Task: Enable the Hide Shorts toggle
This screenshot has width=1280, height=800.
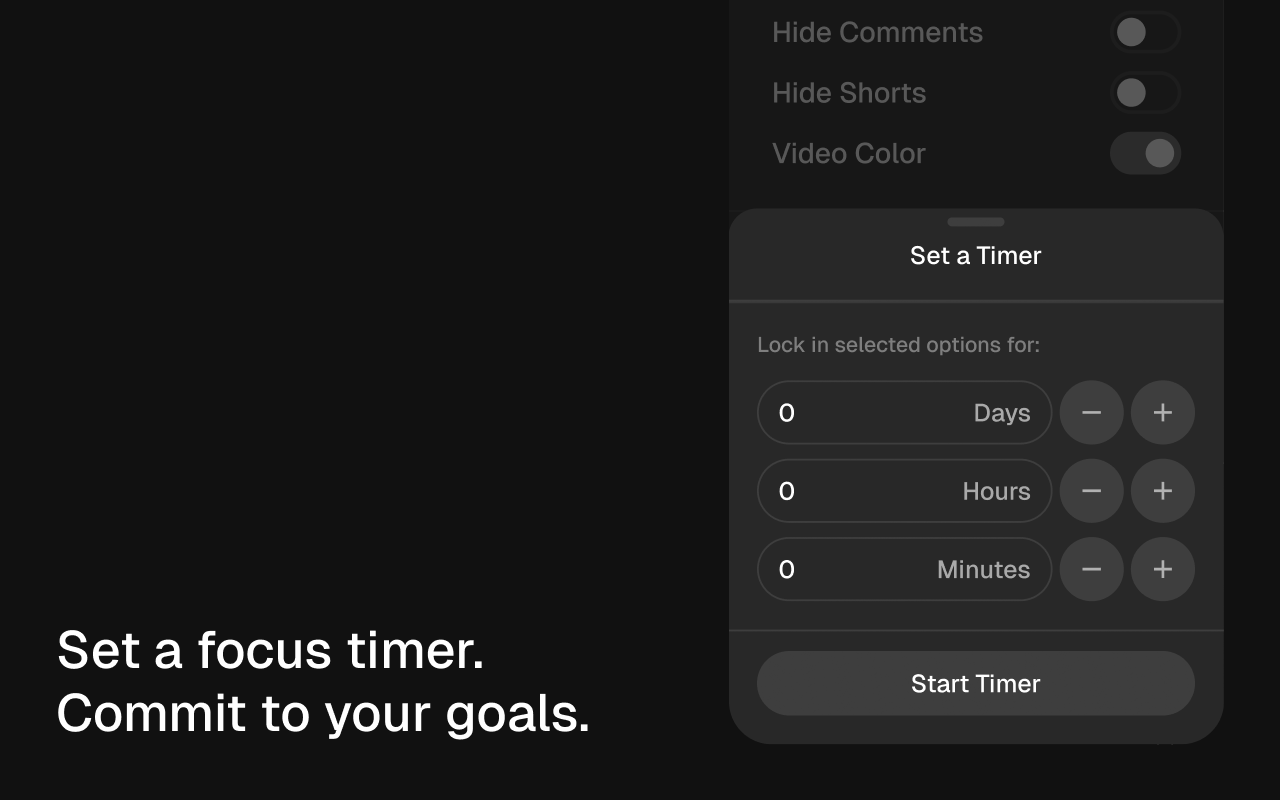Action: [x=1145, y=93]
